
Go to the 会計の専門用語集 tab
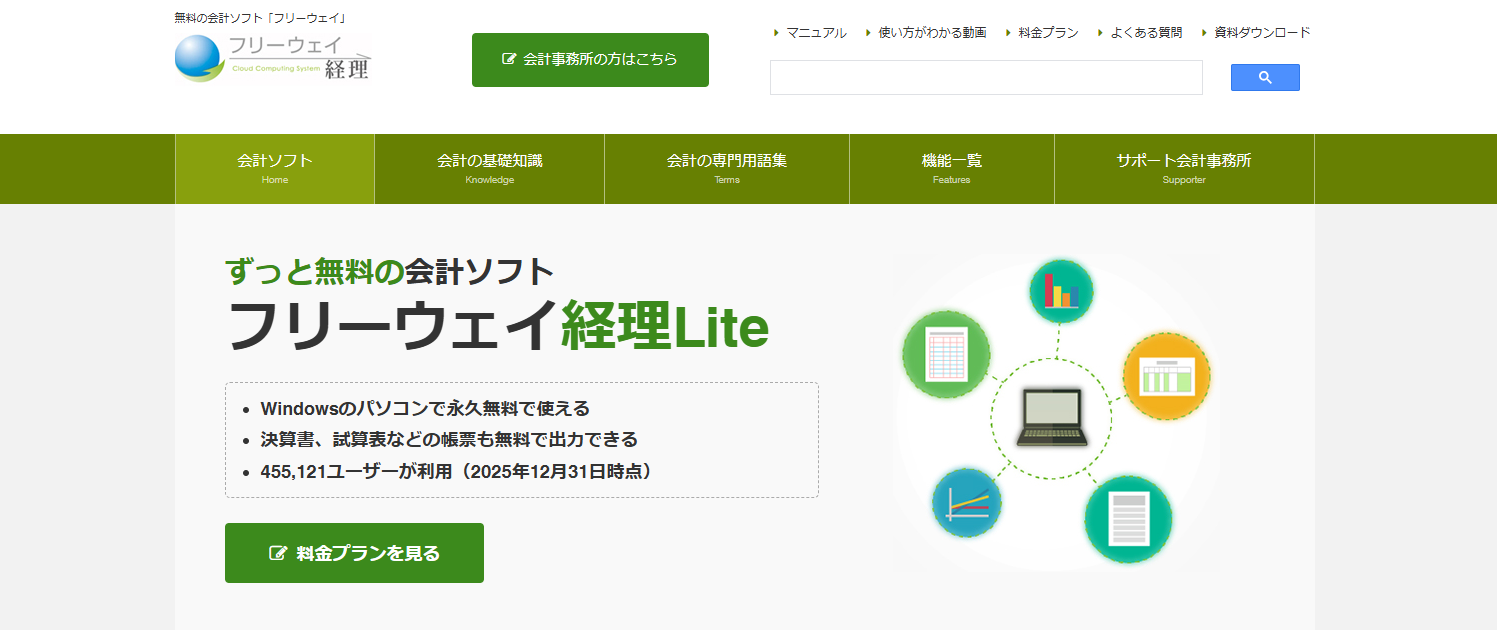tap(727, 168)
